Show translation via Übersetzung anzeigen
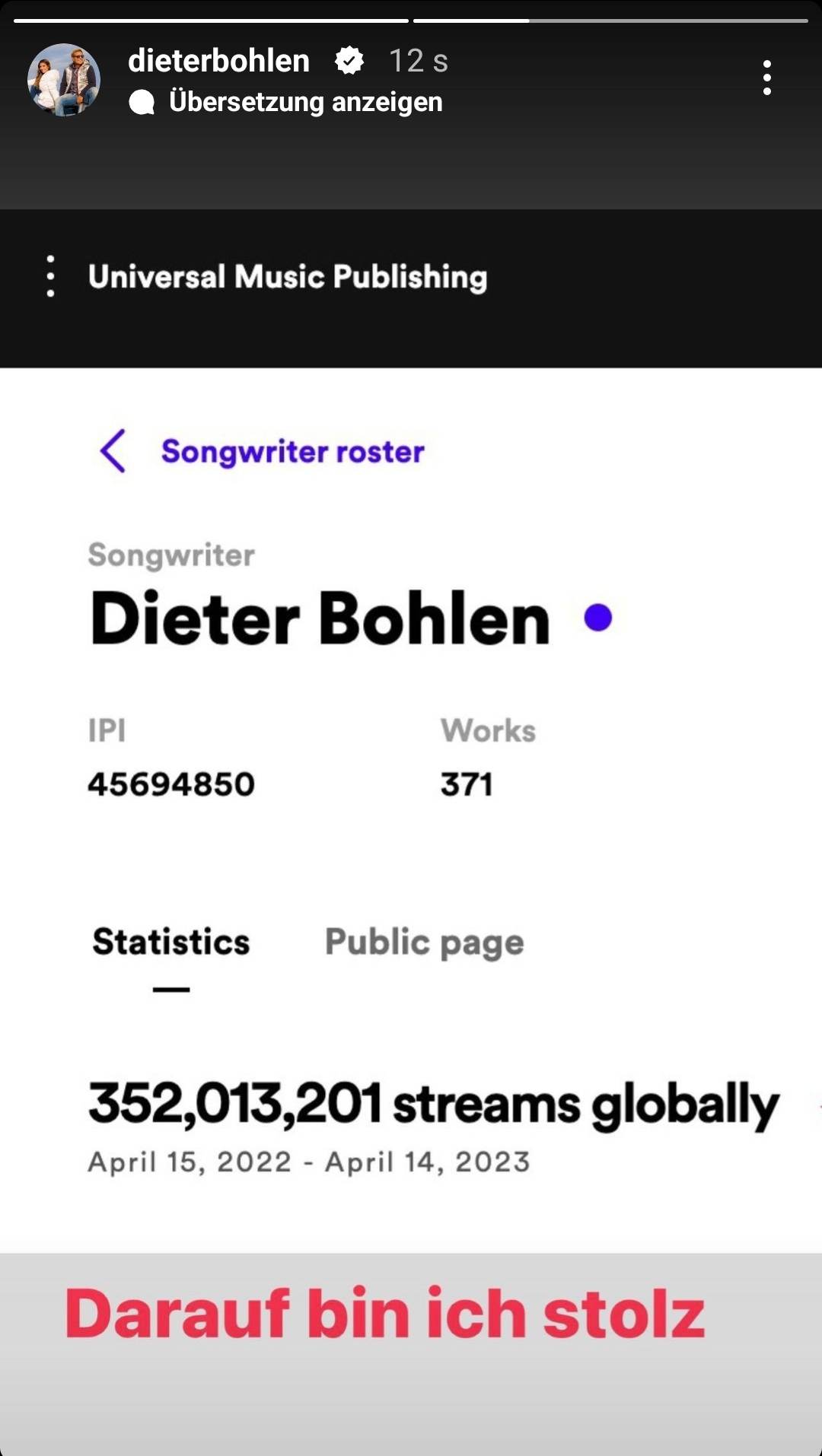This screenshot has width=822, height=1456. pyautogui.click(x=305, y=102)
